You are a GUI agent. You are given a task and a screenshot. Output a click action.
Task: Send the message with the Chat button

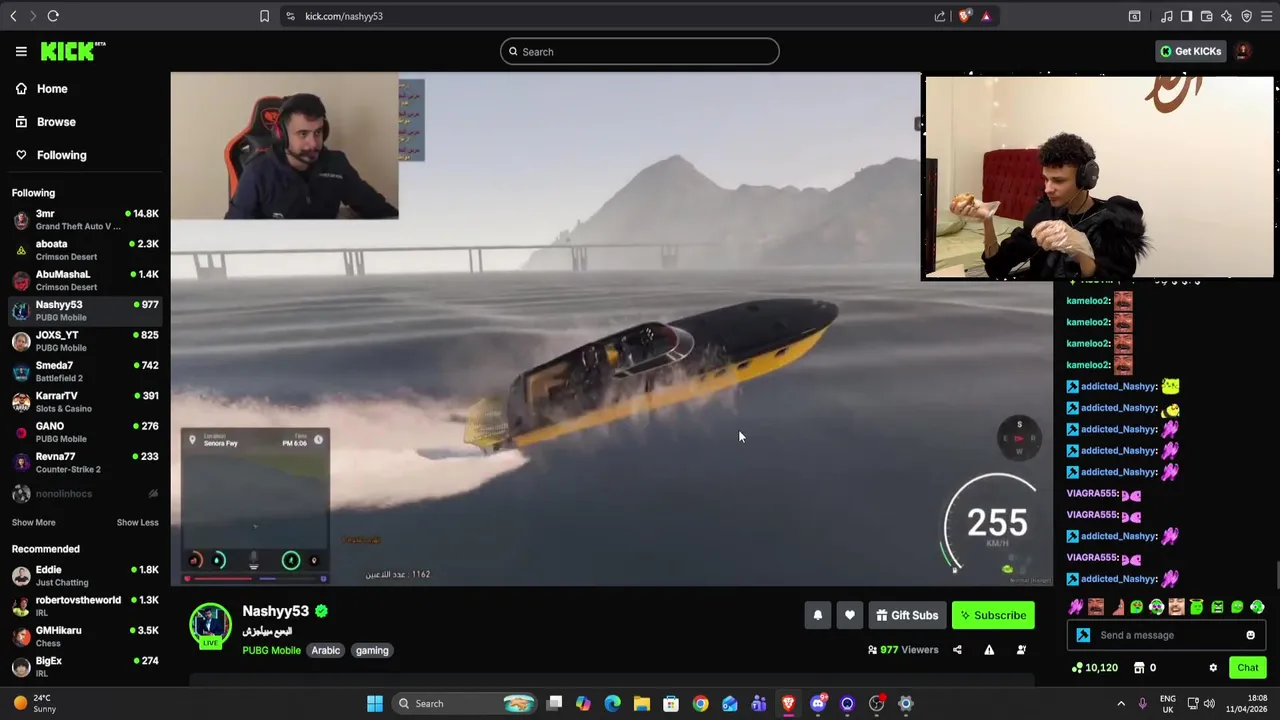(1247, 668)
